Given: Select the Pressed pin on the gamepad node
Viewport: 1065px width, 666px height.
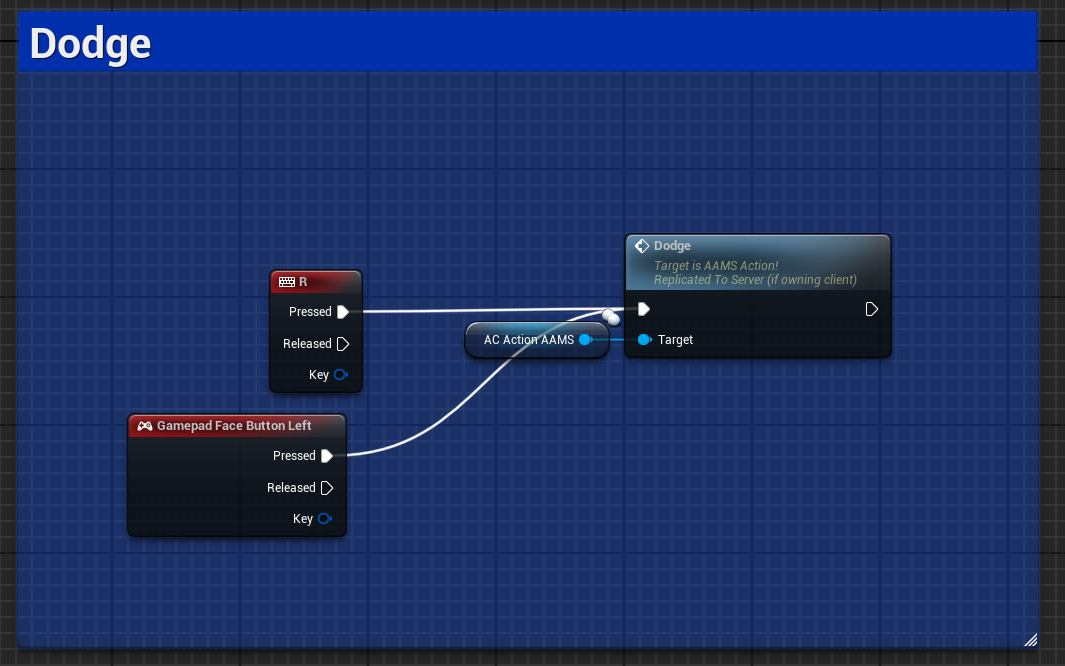Looking at the screenshot, I should click(329, 455).
